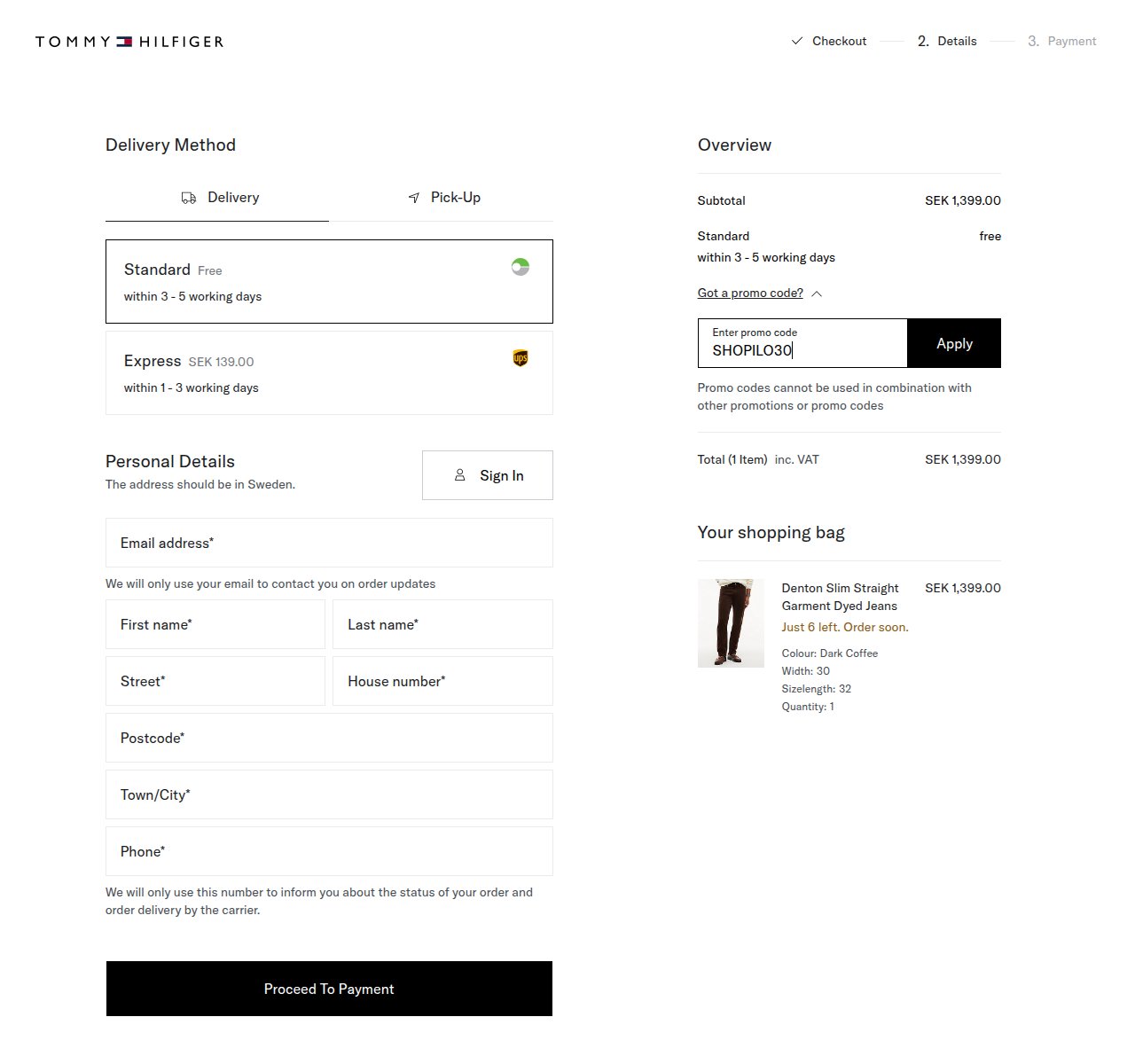Click the delivery truck icon
Screen dimensions: 1135x1064
(189, 198)
